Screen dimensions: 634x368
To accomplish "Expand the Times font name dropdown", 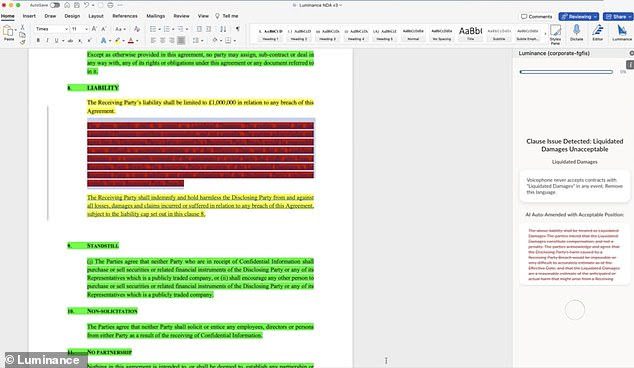I will click(51, 29).
